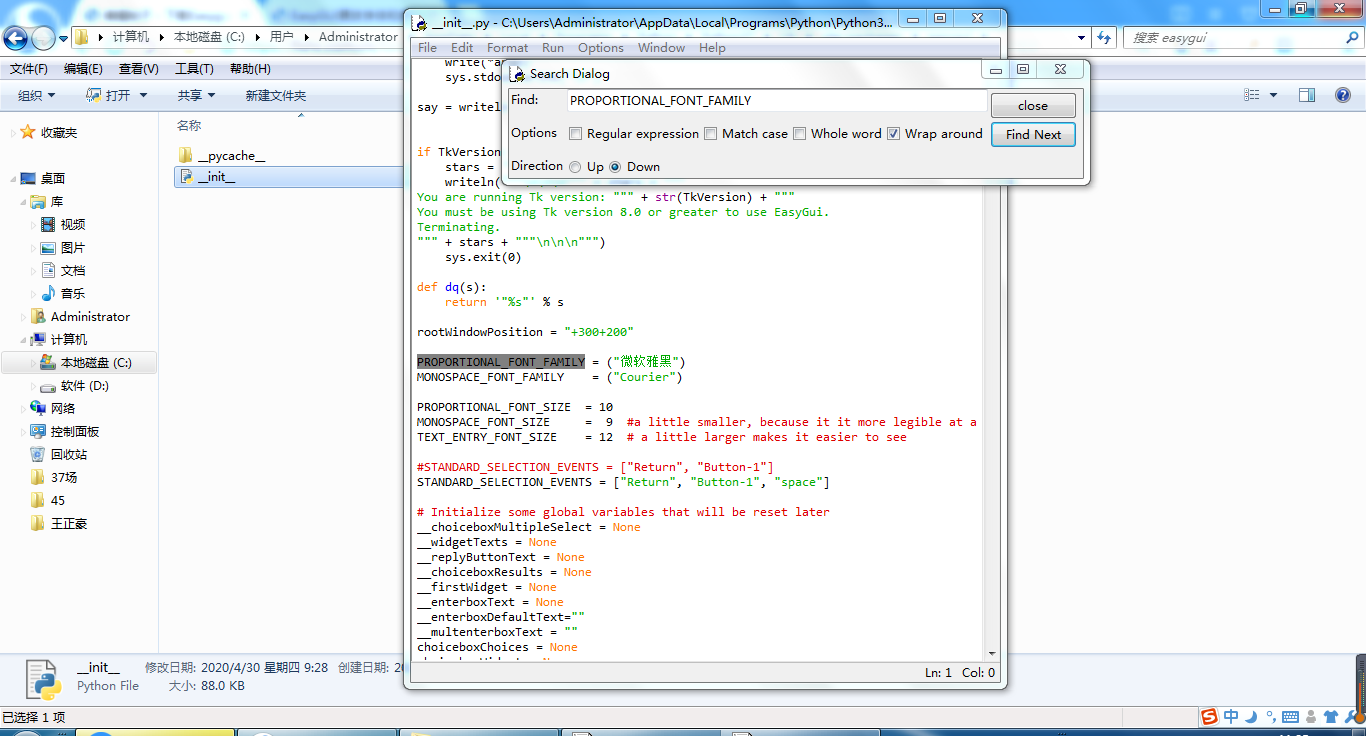Select the Up direction radio button

pos(575,167)
